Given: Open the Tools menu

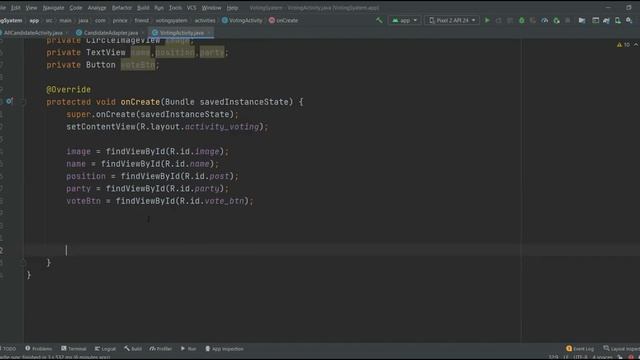Looking at the screenshot, I should pyautogui.click(x=175, y=8).
